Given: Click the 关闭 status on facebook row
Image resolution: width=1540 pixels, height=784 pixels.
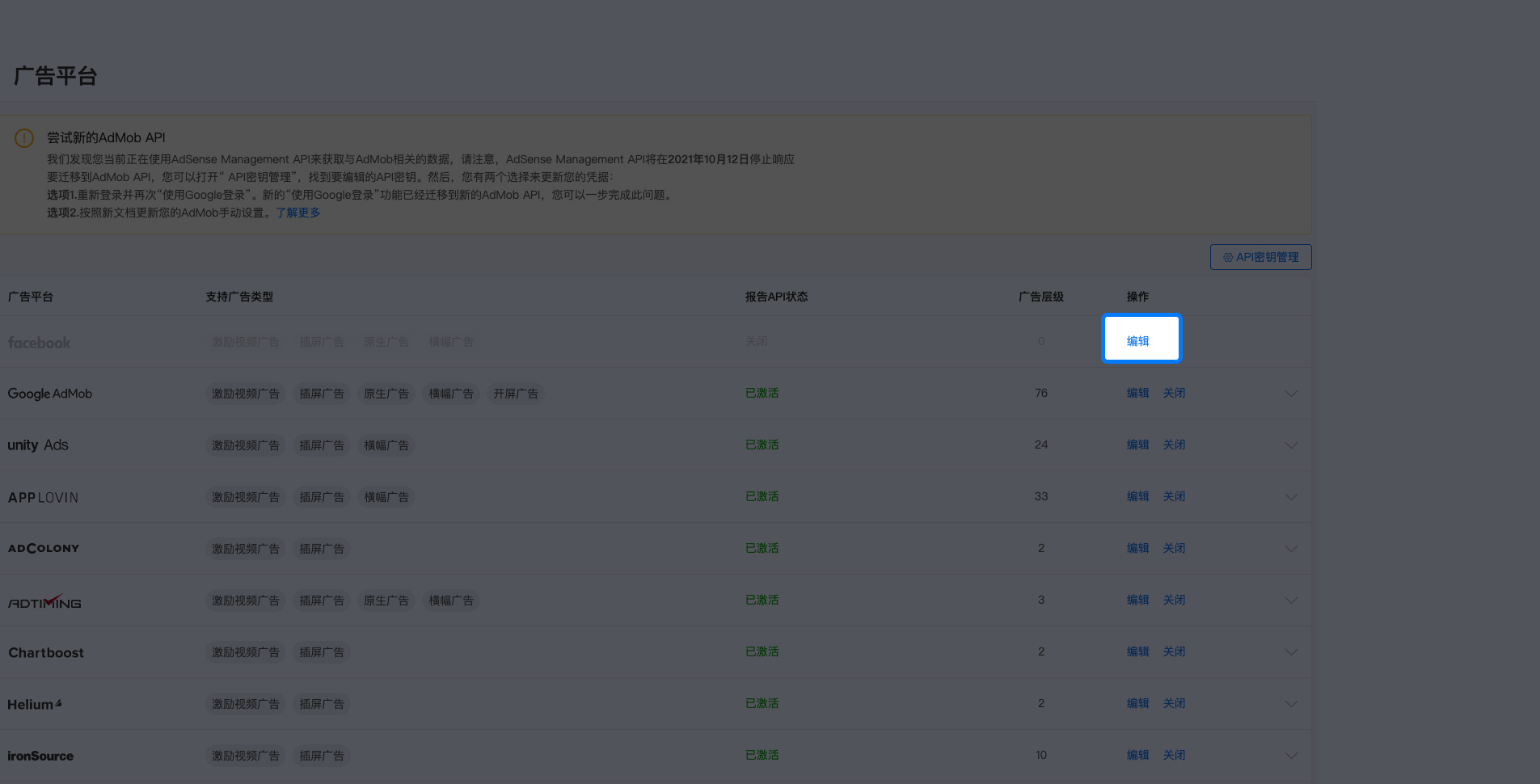Looking at the screenshot, I should point(756,341).
